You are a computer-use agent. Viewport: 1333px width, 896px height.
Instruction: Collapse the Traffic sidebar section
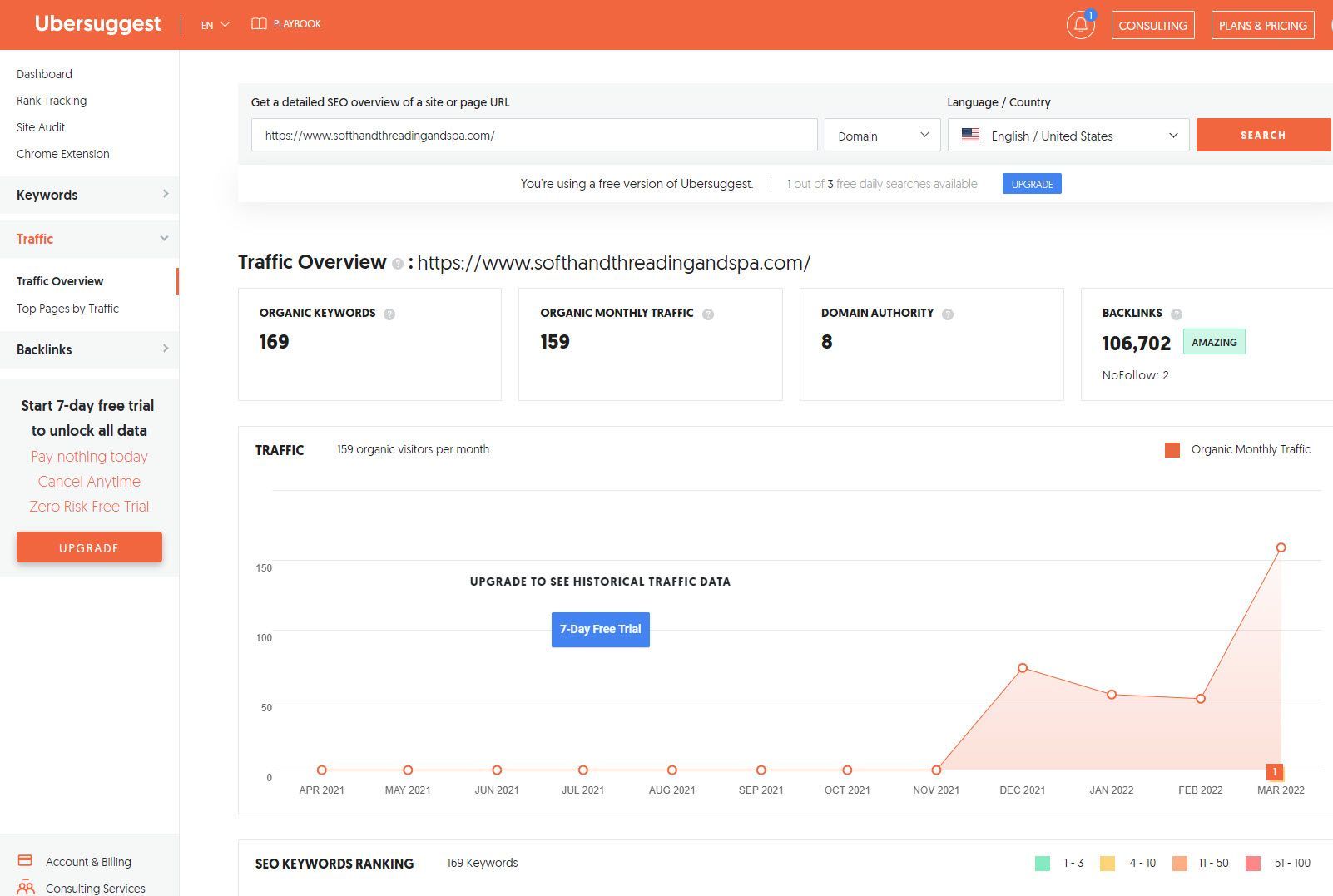pos(89,239)
